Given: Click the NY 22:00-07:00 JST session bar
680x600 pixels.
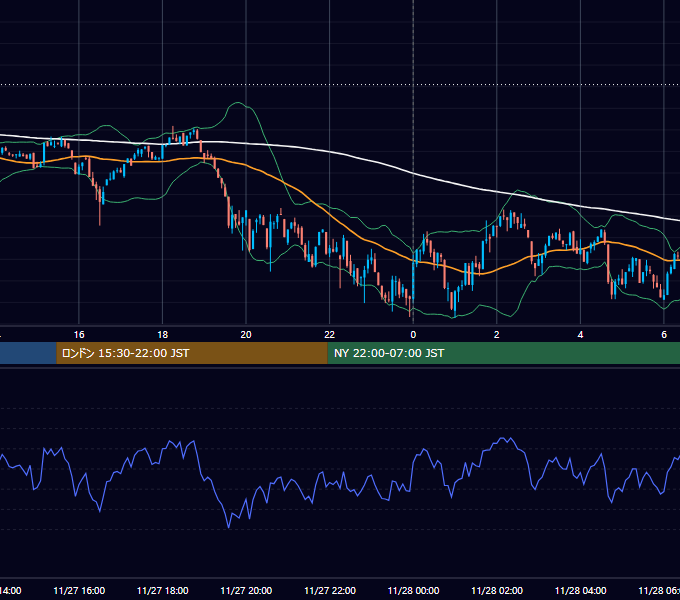Looking at the screenshot, I should [503, 353].
